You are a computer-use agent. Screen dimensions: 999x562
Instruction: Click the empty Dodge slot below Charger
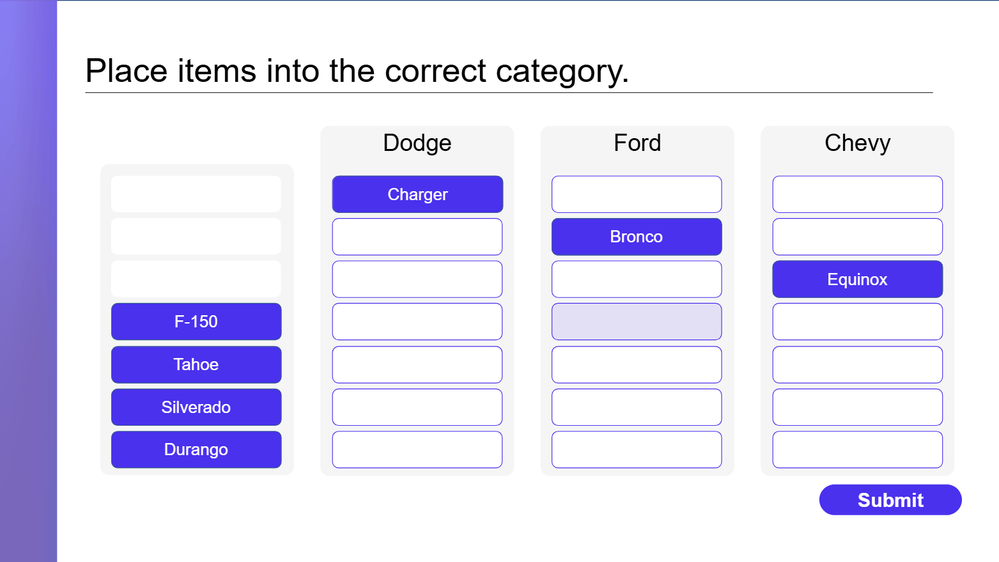tap(417, 237)
